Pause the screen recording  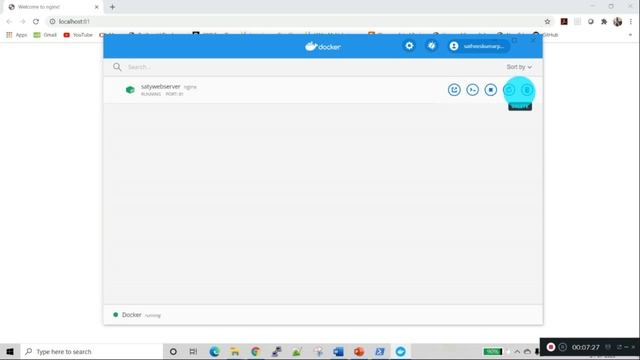[562, 347]
